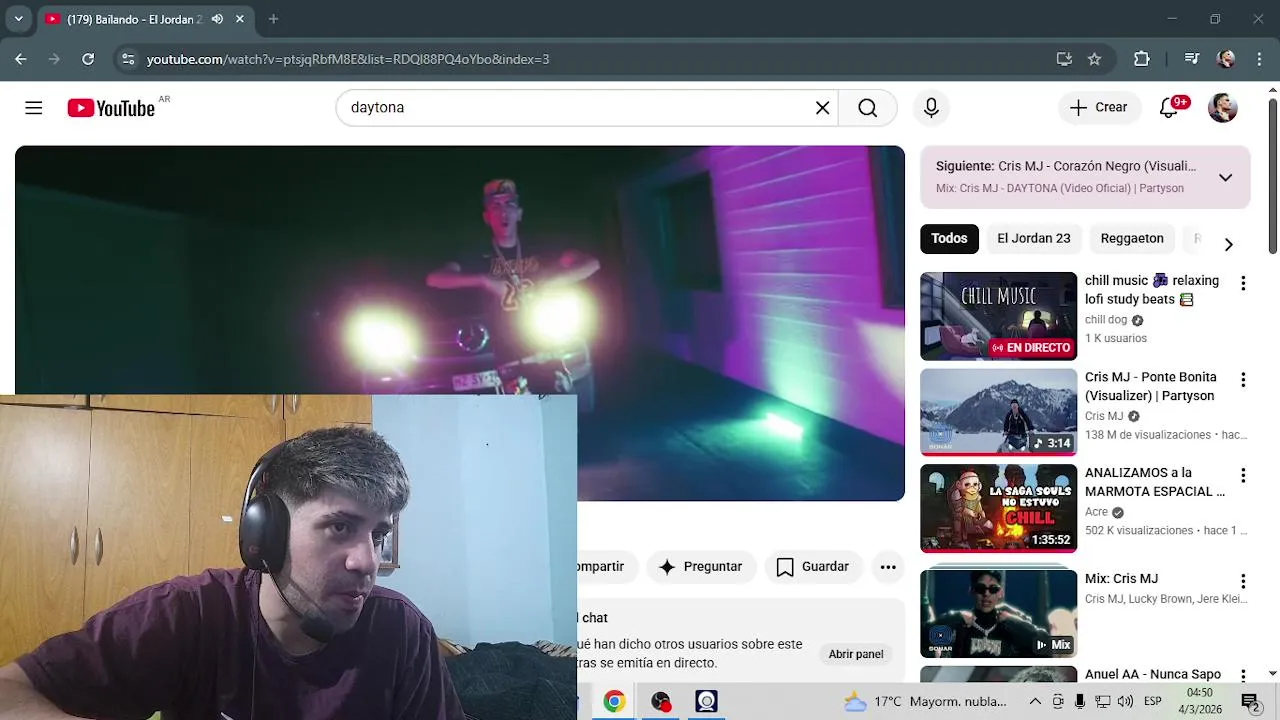
Task: Open options for 'ANALIZAMOS a la MARMOTA' video
Action: click(x=1243, y=476)
